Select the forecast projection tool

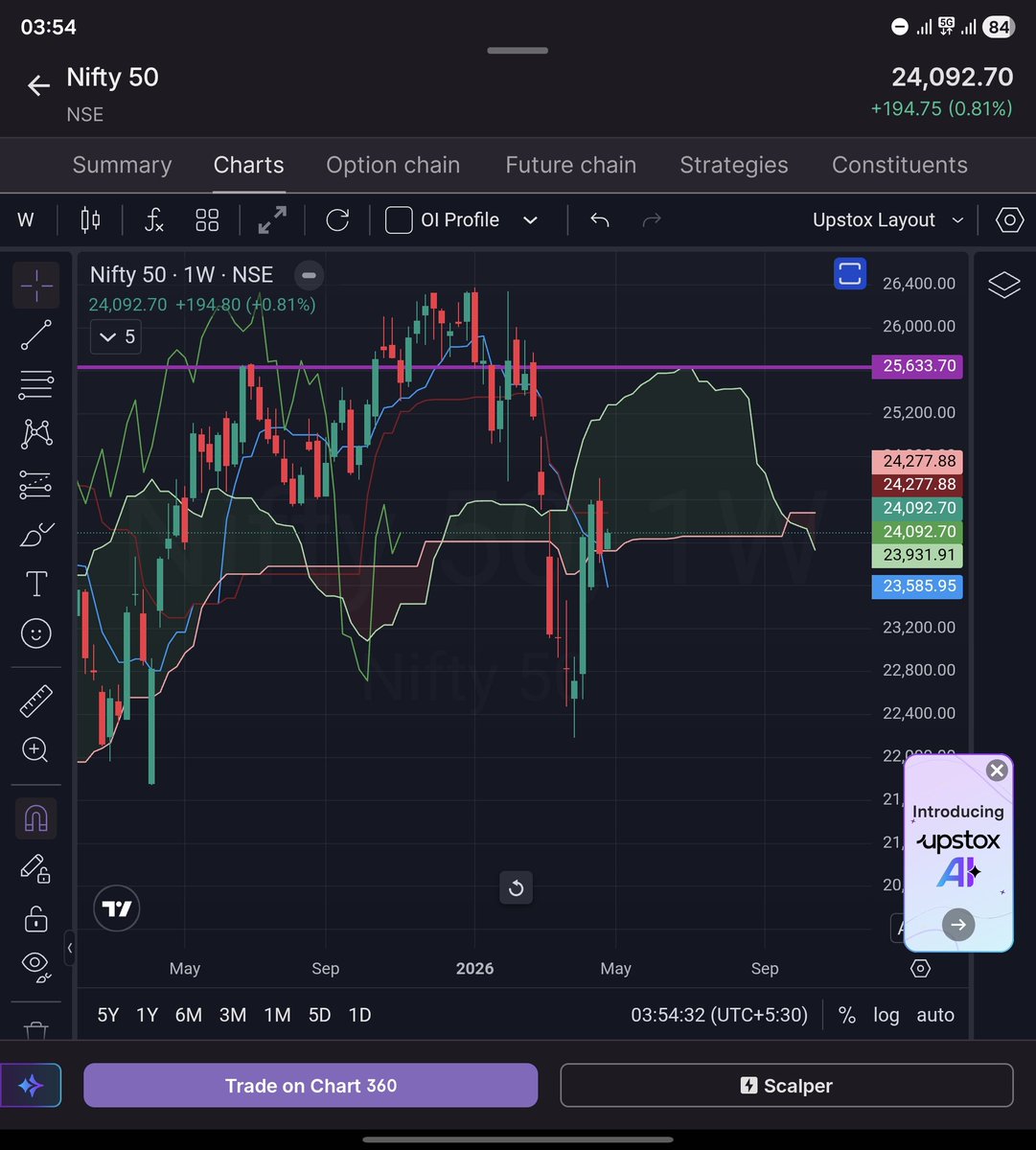tap(36, 484)
